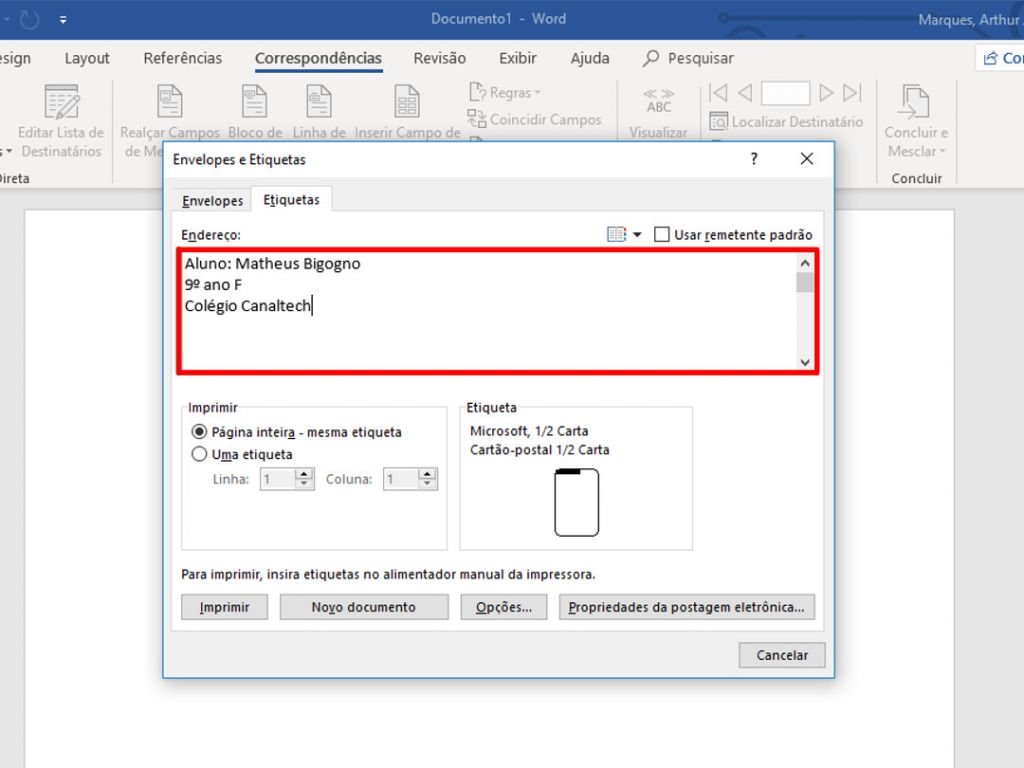Close the Envelopes e Etiquetas dialog
Screen dimensions: 1024x768
[x=807, y=159]
